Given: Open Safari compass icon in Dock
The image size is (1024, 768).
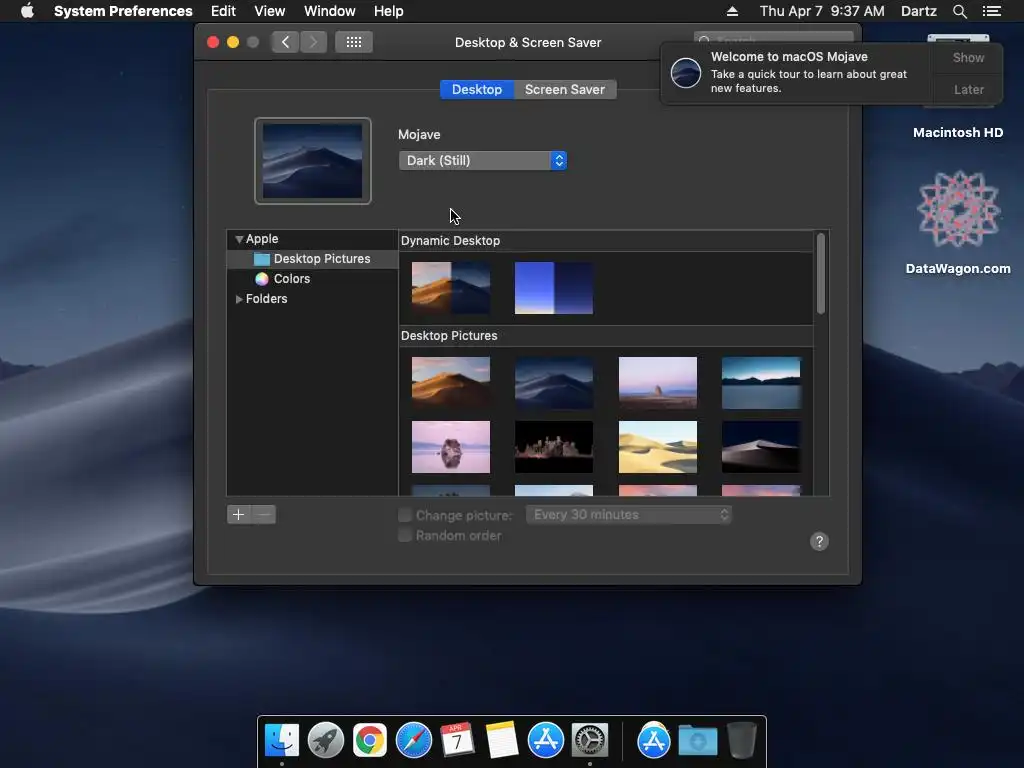Looking at the screenshot, I should (x=414, y=740).
